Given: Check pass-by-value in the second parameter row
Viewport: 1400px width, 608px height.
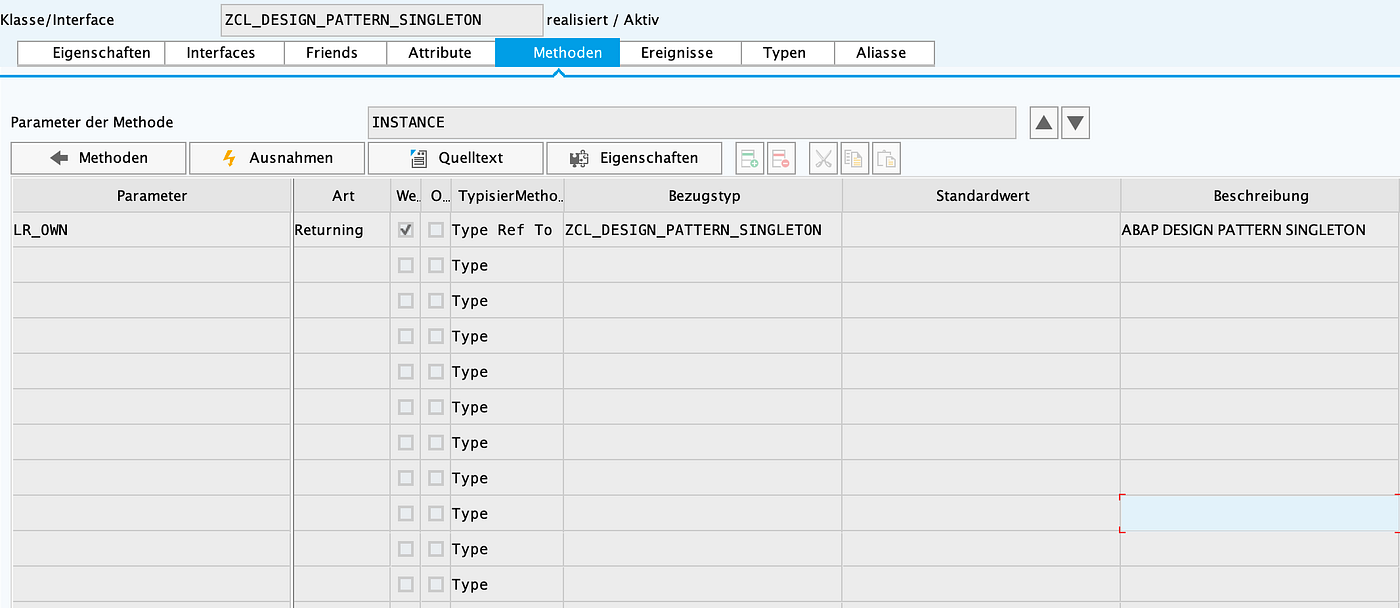Looking at the screenshot, I should 405,264.
